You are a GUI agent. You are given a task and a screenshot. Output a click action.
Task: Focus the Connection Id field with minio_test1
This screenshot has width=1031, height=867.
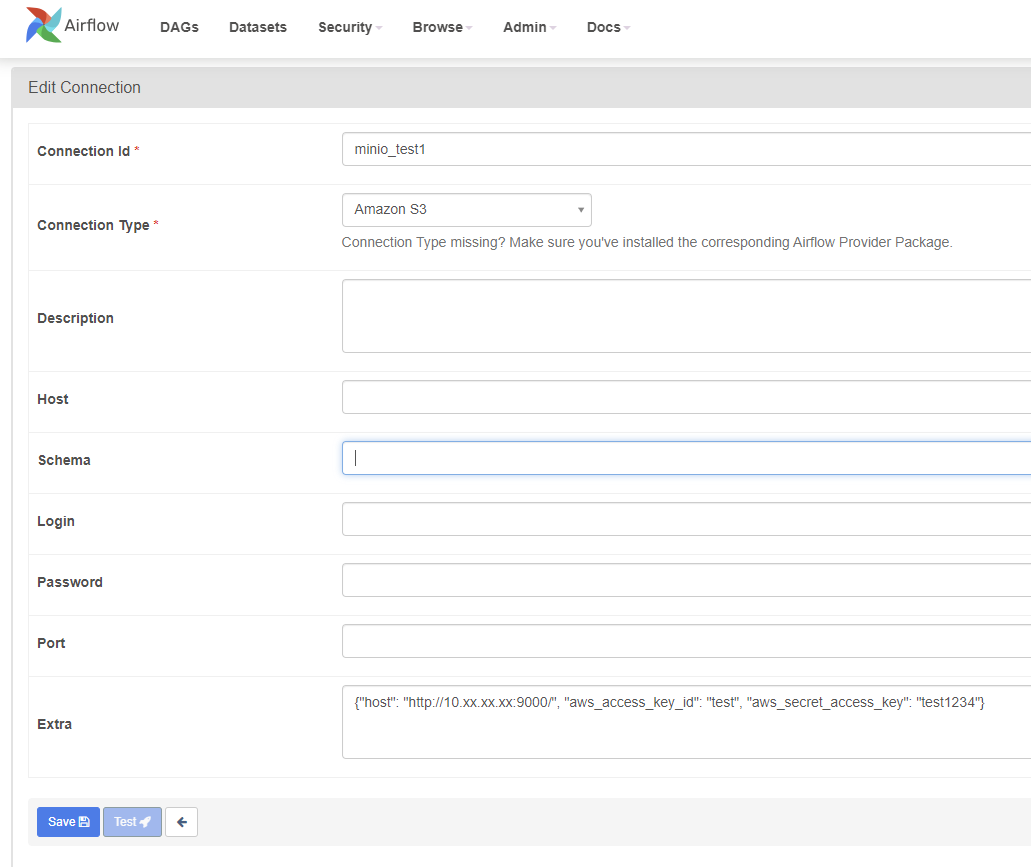pyautogui.click(x=686, y=149)
